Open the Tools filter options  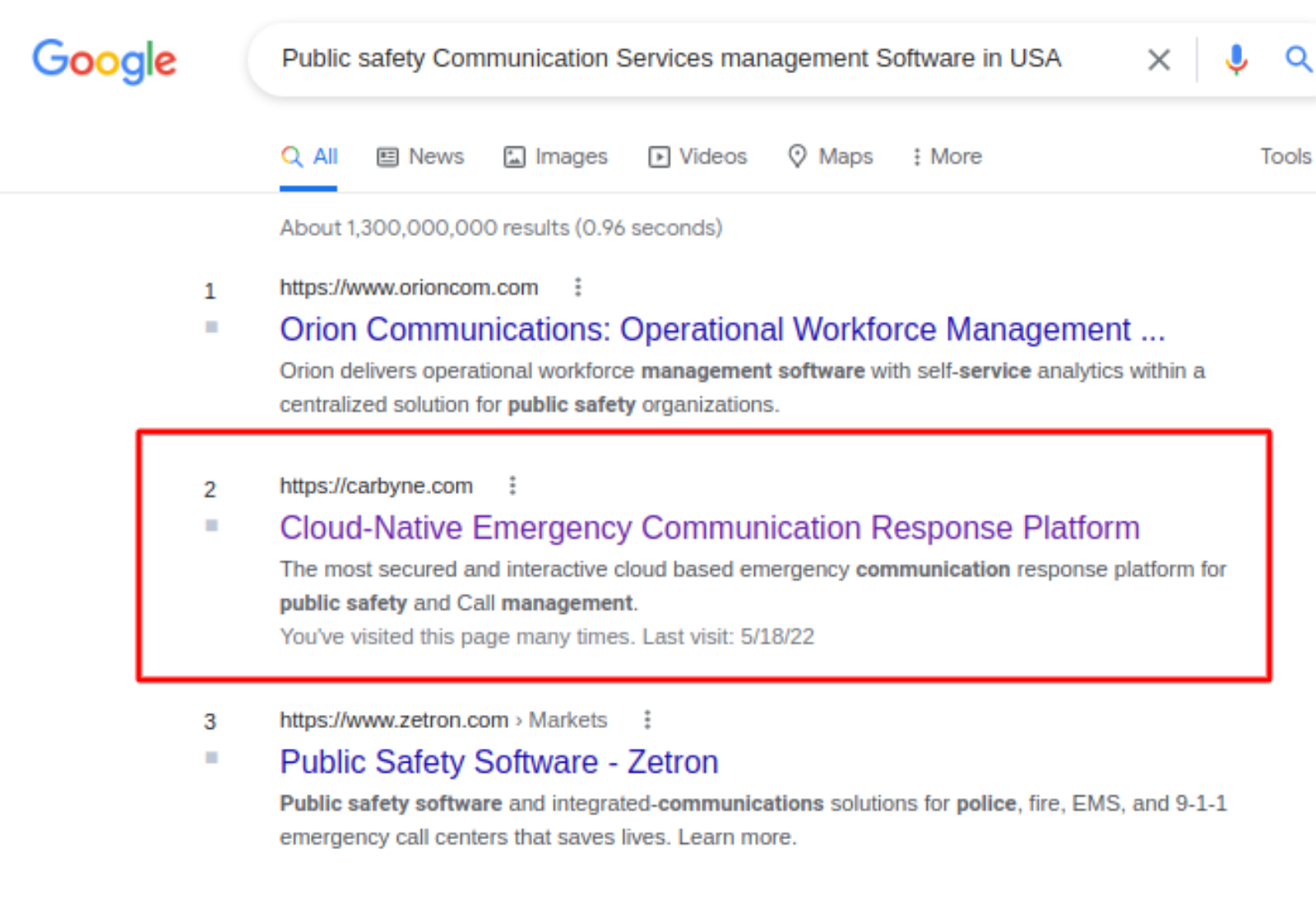point(1285,156)
